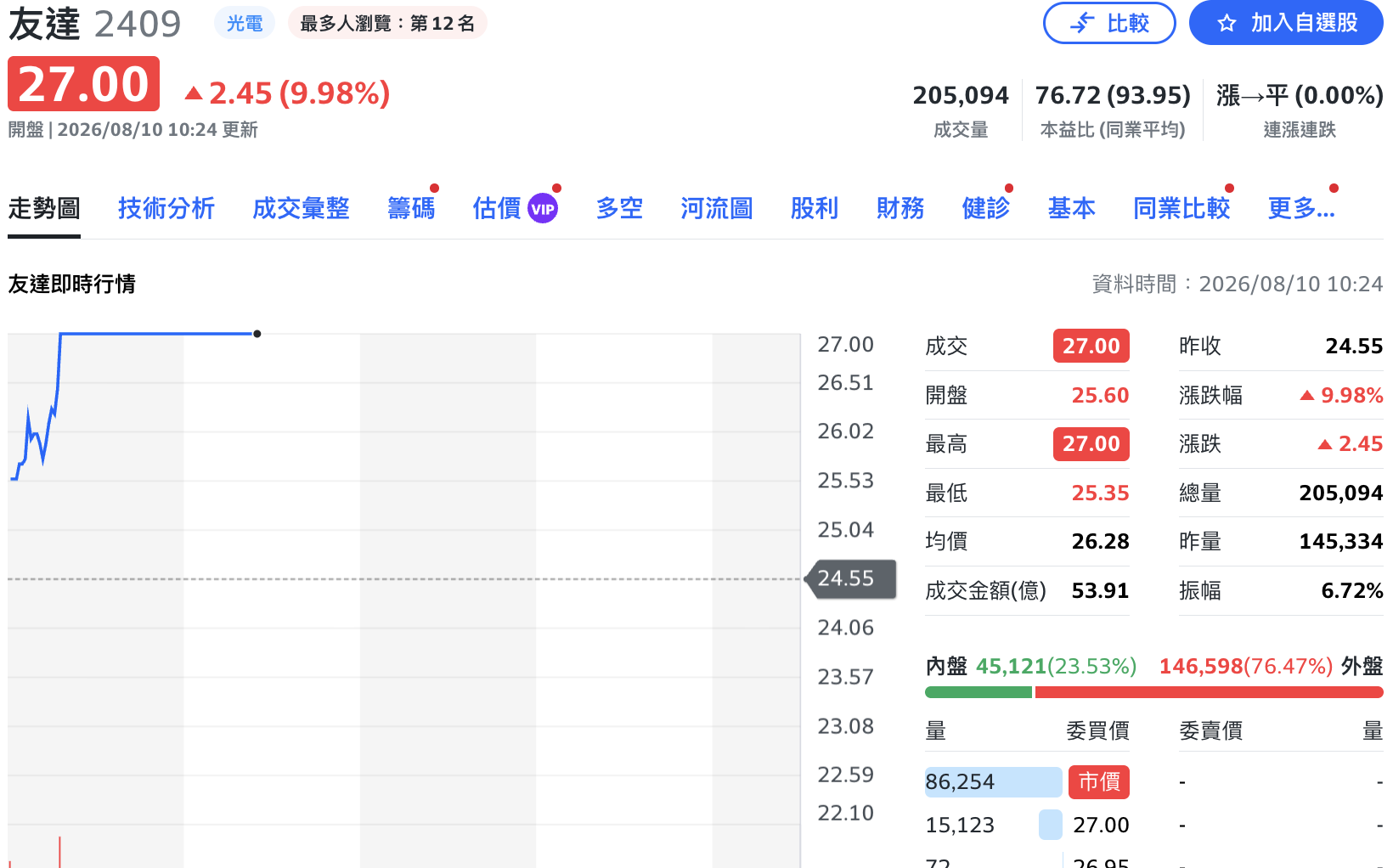Open the 比較 compare button

(1109, 23)
